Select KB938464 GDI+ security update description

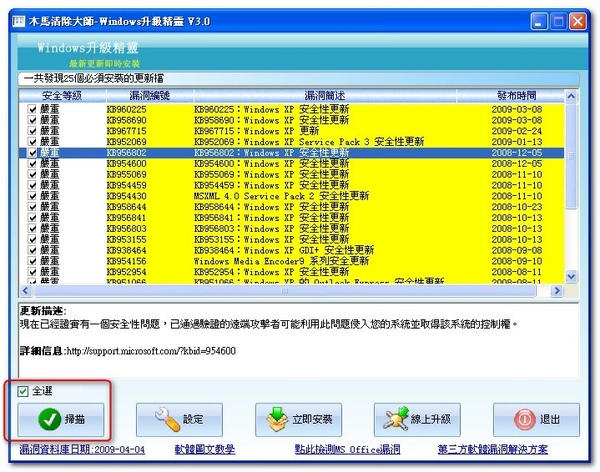click(284, 250)
